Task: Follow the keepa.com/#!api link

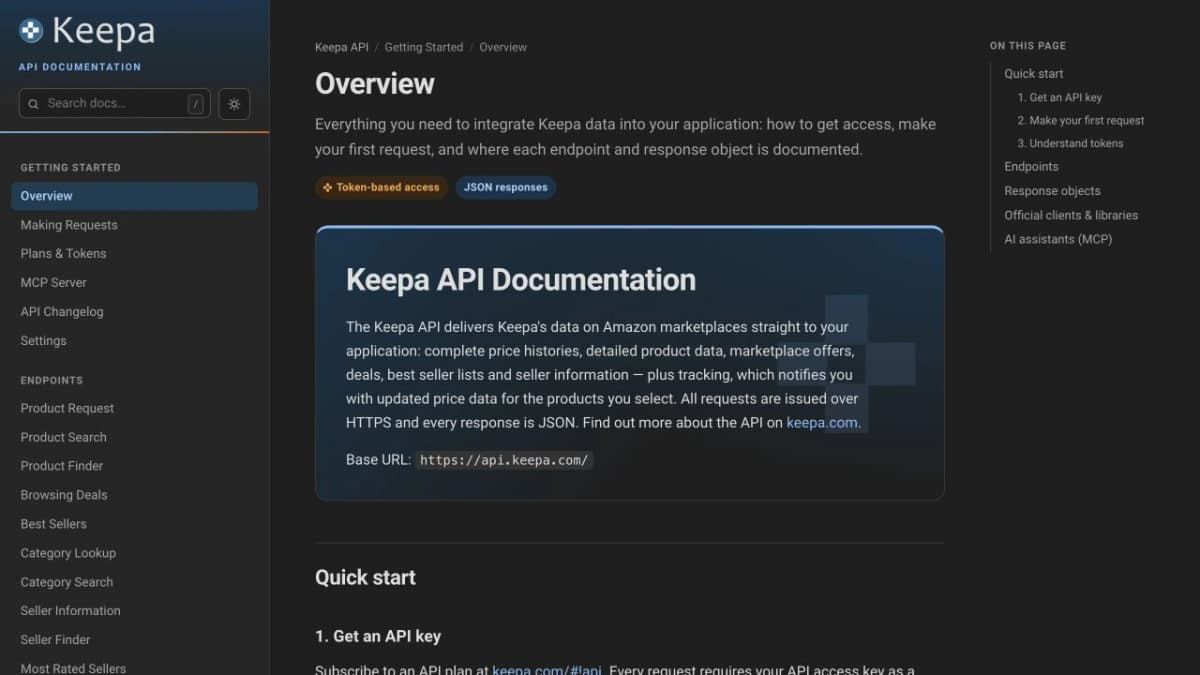Action: click(547, 670)
